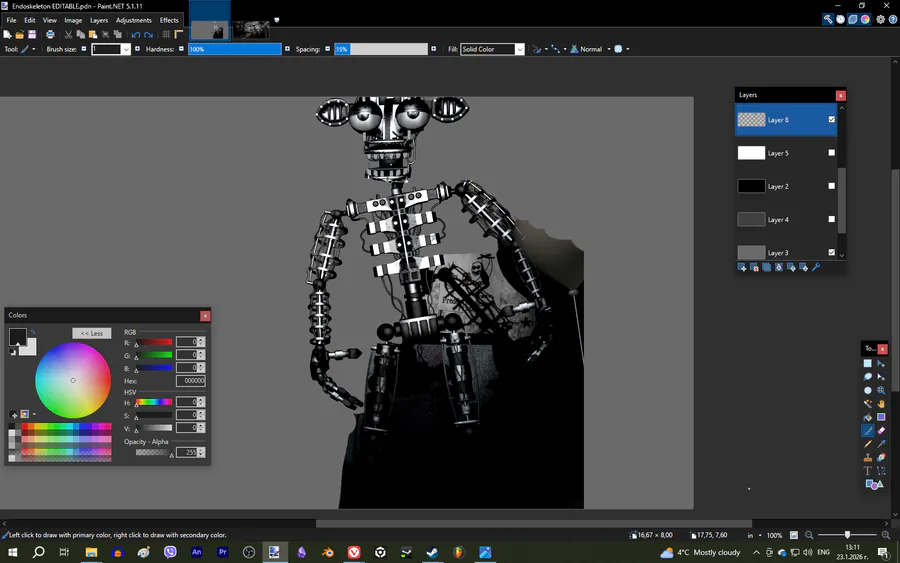900x563 pixels.
Task: Click the Save icon in toolbar
Action: coord(32,34)
